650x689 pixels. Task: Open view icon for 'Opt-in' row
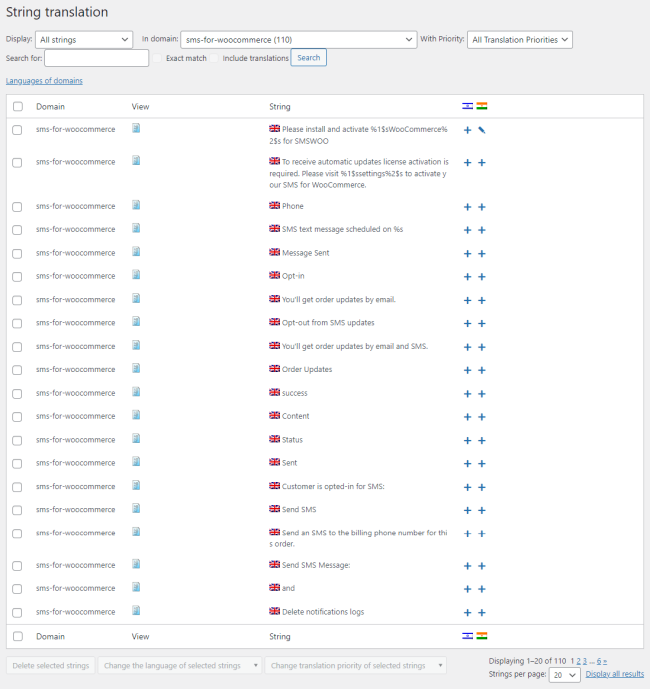coord(136,275)
